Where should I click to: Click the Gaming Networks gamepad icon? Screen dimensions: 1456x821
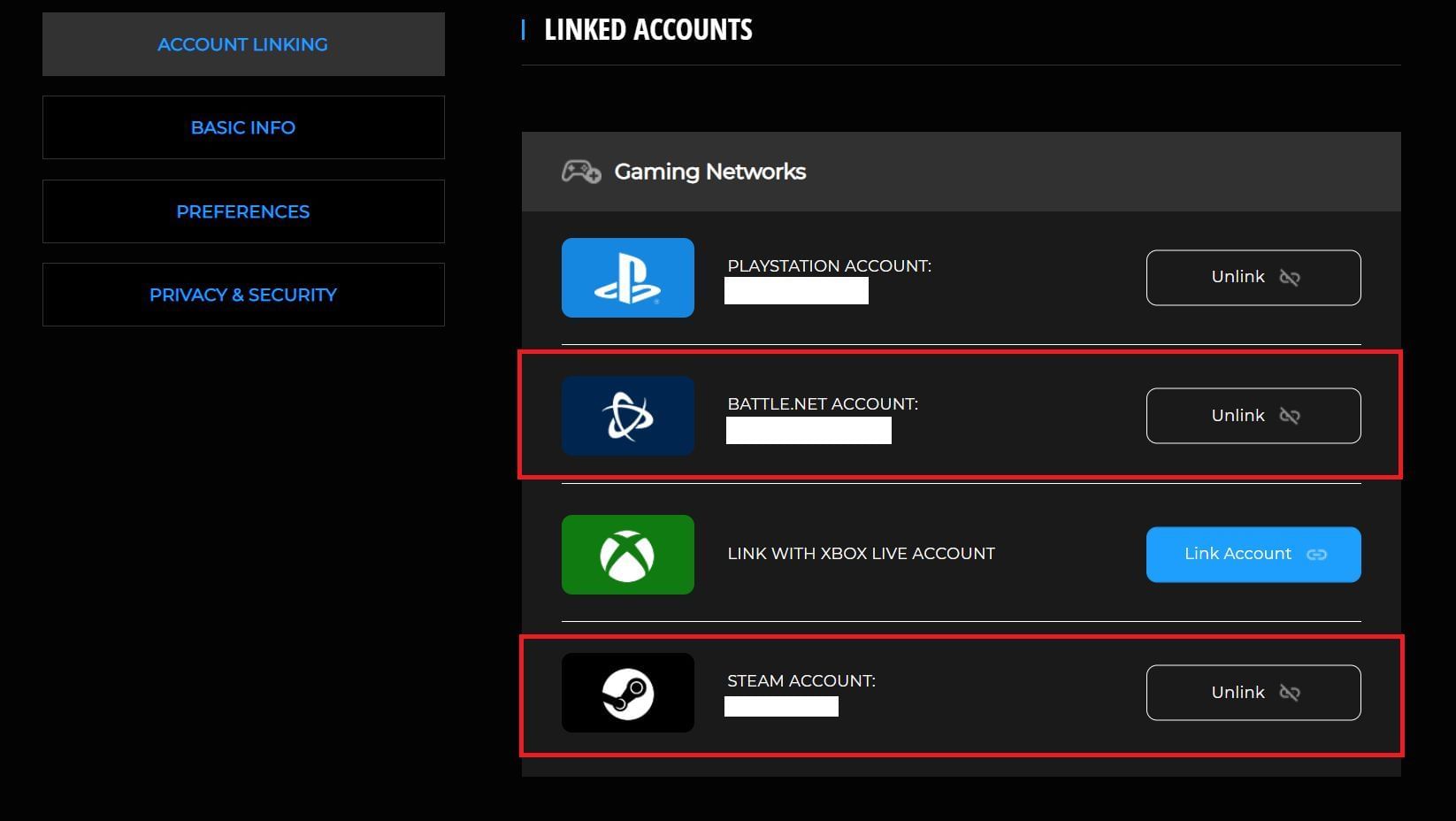pyautogui.click(x=582, y=171)
